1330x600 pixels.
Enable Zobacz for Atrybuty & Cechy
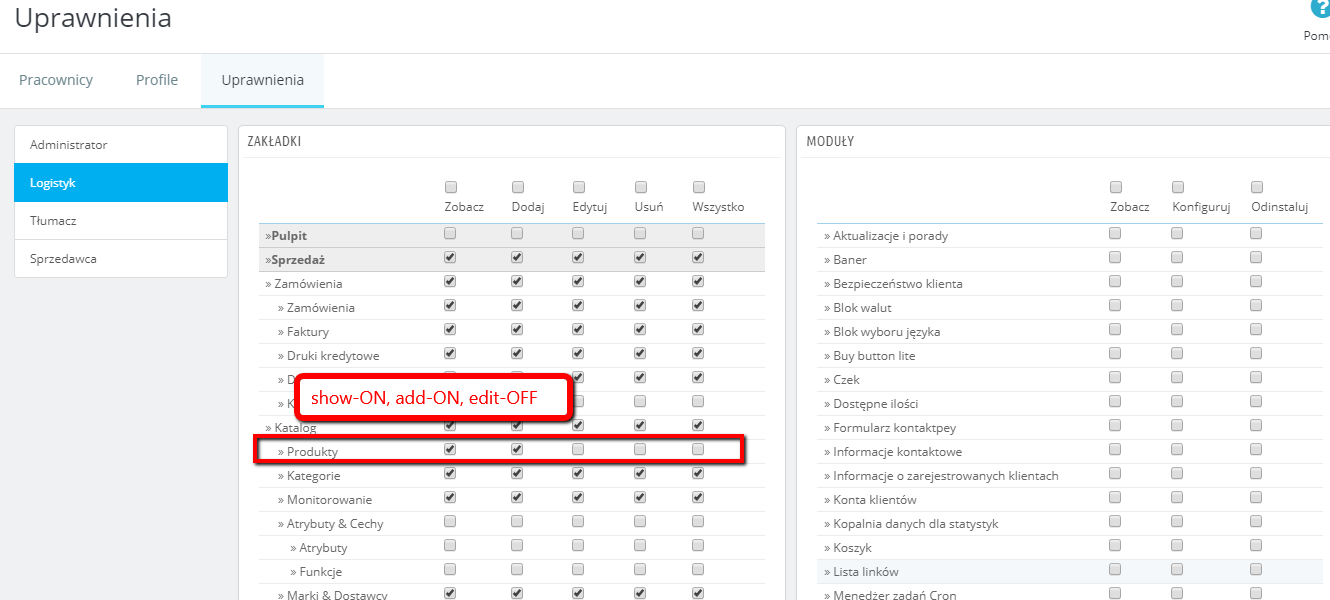pyautogui.click(x=450, y=522)
